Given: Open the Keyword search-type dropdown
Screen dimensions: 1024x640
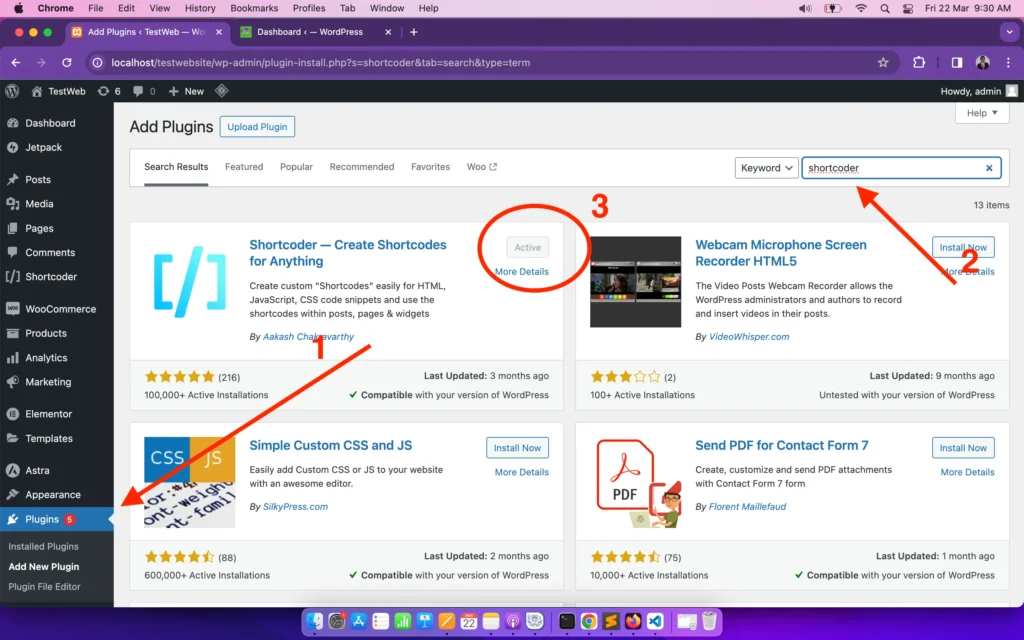Looking at the screenshot, I should pyautogui.click(x=766, y=168).
